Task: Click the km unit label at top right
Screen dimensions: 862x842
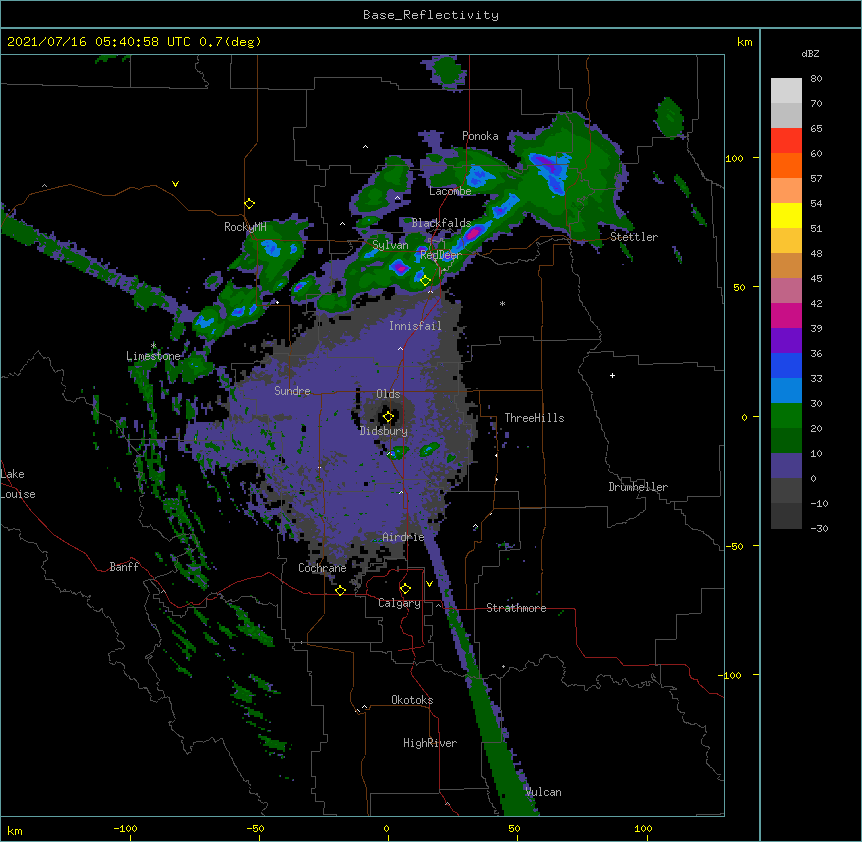Action: tap(745, 42)
